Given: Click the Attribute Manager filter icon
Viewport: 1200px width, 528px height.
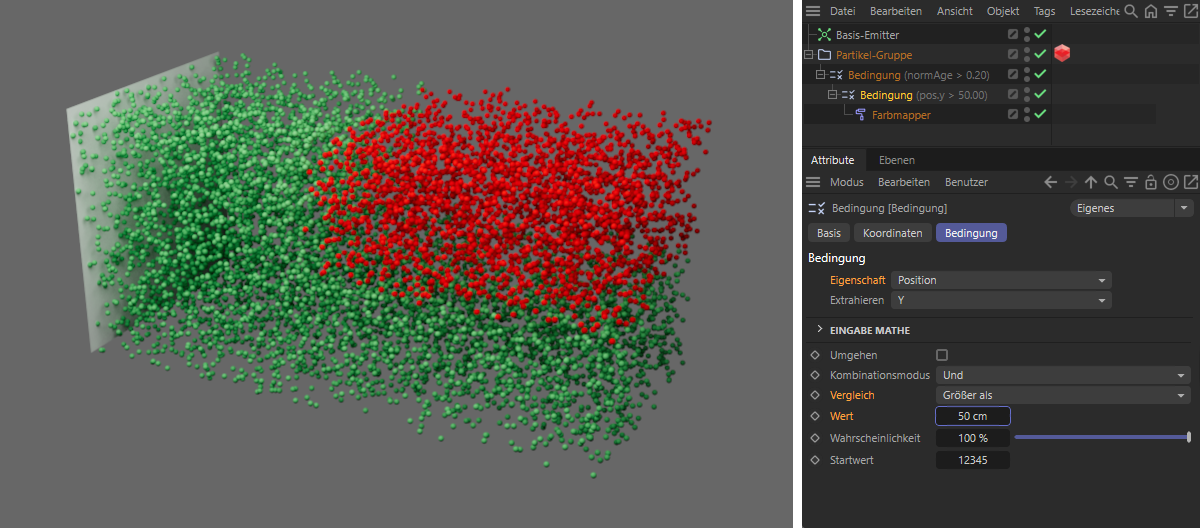Looking at the screenshot, I should [1131, 182].
